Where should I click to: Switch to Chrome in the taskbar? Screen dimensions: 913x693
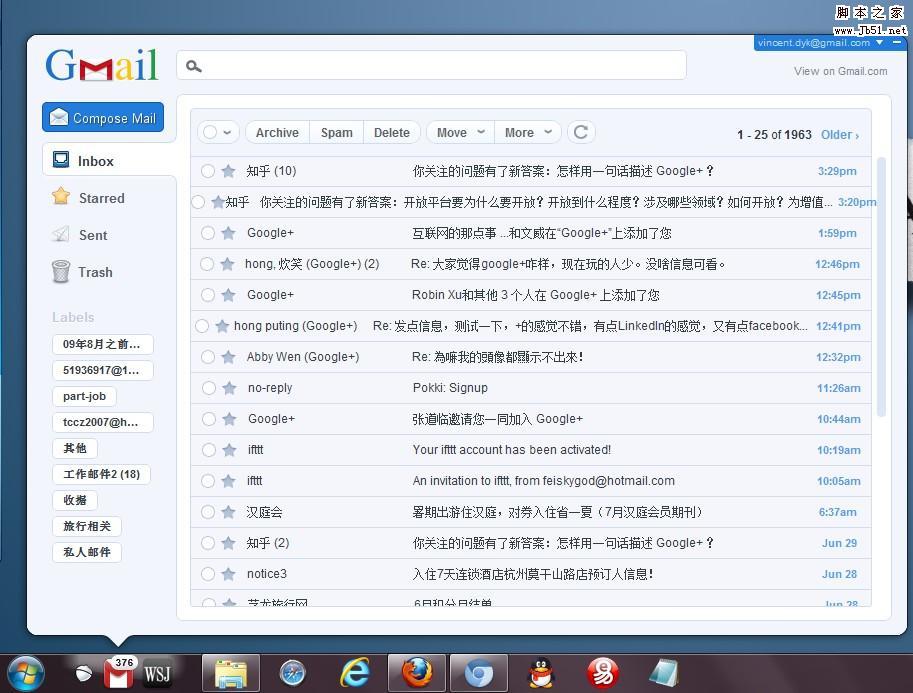479,674
